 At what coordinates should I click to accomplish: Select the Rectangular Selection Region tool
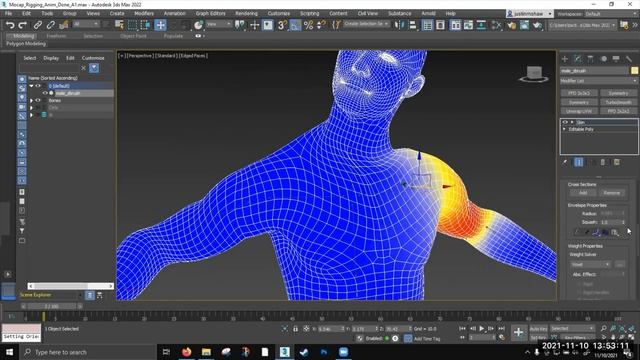pos(132,25)
